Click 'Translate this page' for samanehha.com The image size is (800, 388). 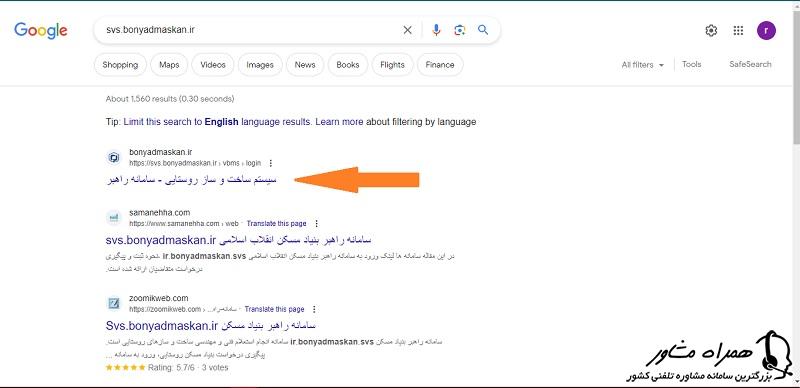point(277,224)
